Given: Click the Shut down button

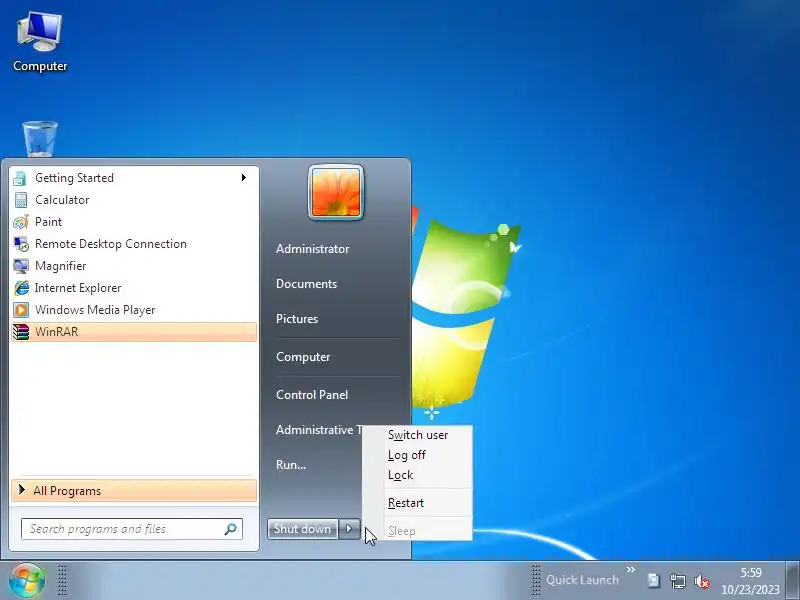Looking at the screenshot, I should point(303,529).
